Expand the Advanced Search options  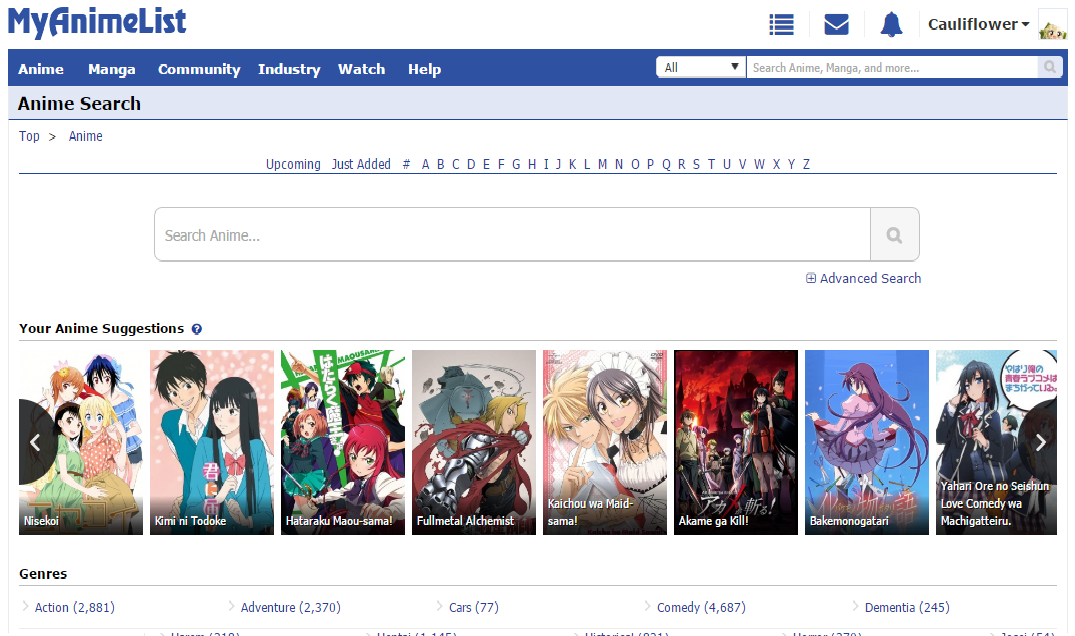tap(863, 278)
